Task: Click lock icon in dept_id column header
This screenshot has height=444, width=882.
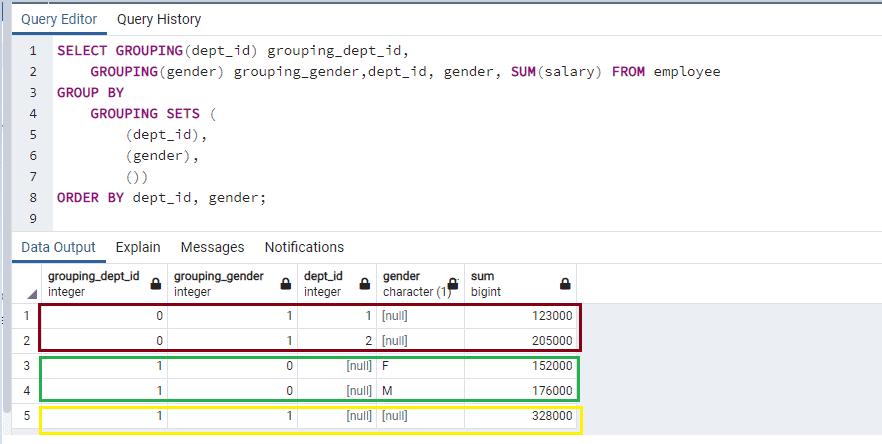Action: (364, 284)
